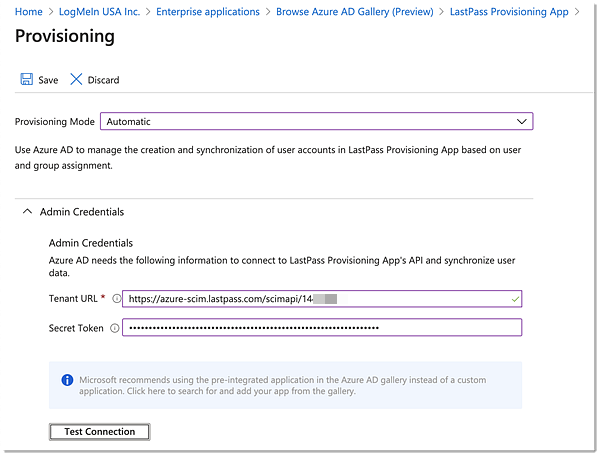This screenshot has width=600, height=456.
Task: Click the Tenant URL info icon
Action: point(116,299)
